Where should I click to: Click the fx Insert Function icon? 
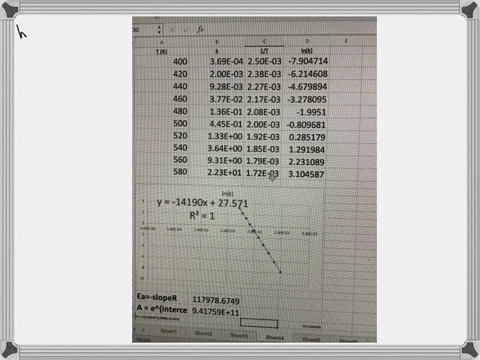pos(200,29)
